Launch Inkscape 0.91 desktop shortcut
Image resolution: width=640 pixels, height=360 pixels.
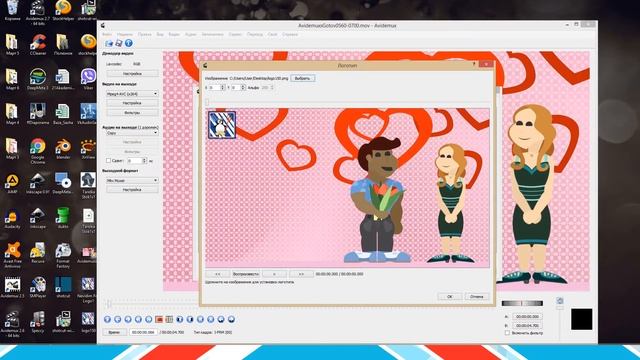(x=38, y=183)
